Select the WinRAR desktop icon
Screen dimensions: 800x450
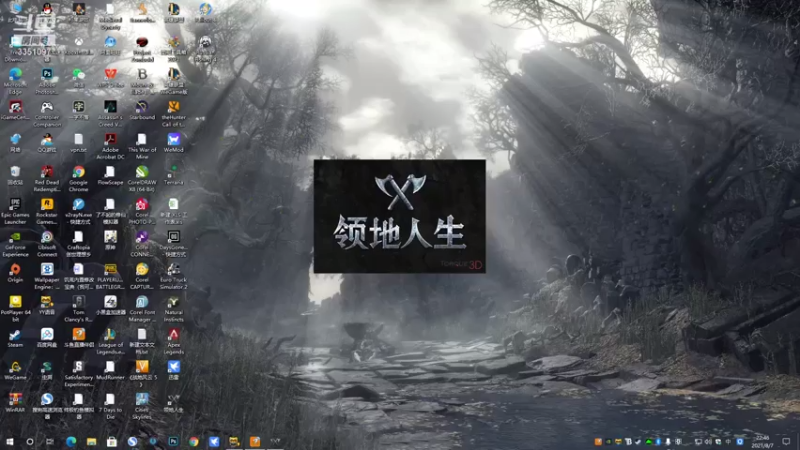click(15, 402)
